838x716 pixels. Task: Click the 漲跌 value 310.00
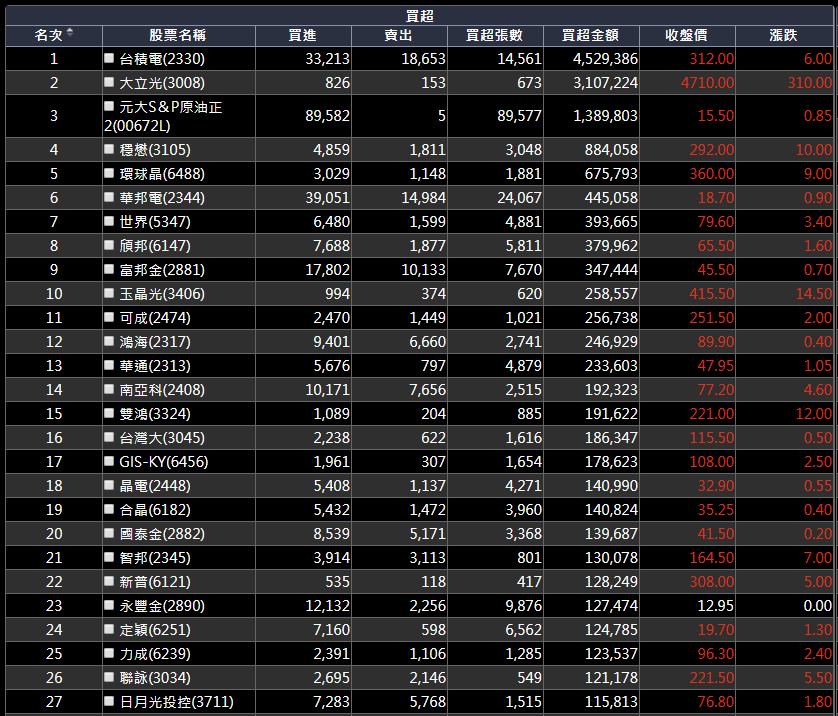(810, 83)
